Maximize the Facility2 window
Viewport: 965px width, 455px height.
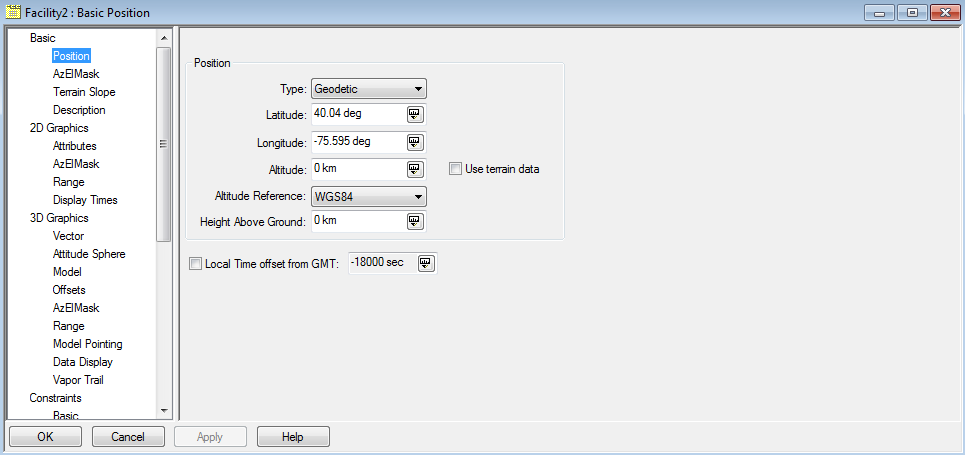coord(912,12)
